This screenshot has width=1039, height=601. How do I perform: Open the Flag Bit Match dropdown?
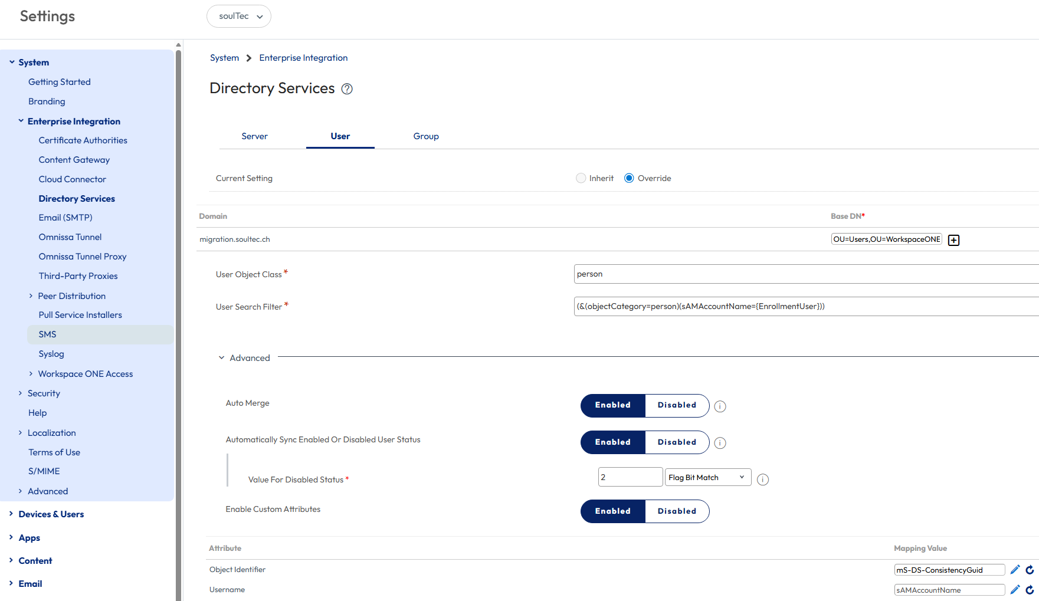(708, 477)
